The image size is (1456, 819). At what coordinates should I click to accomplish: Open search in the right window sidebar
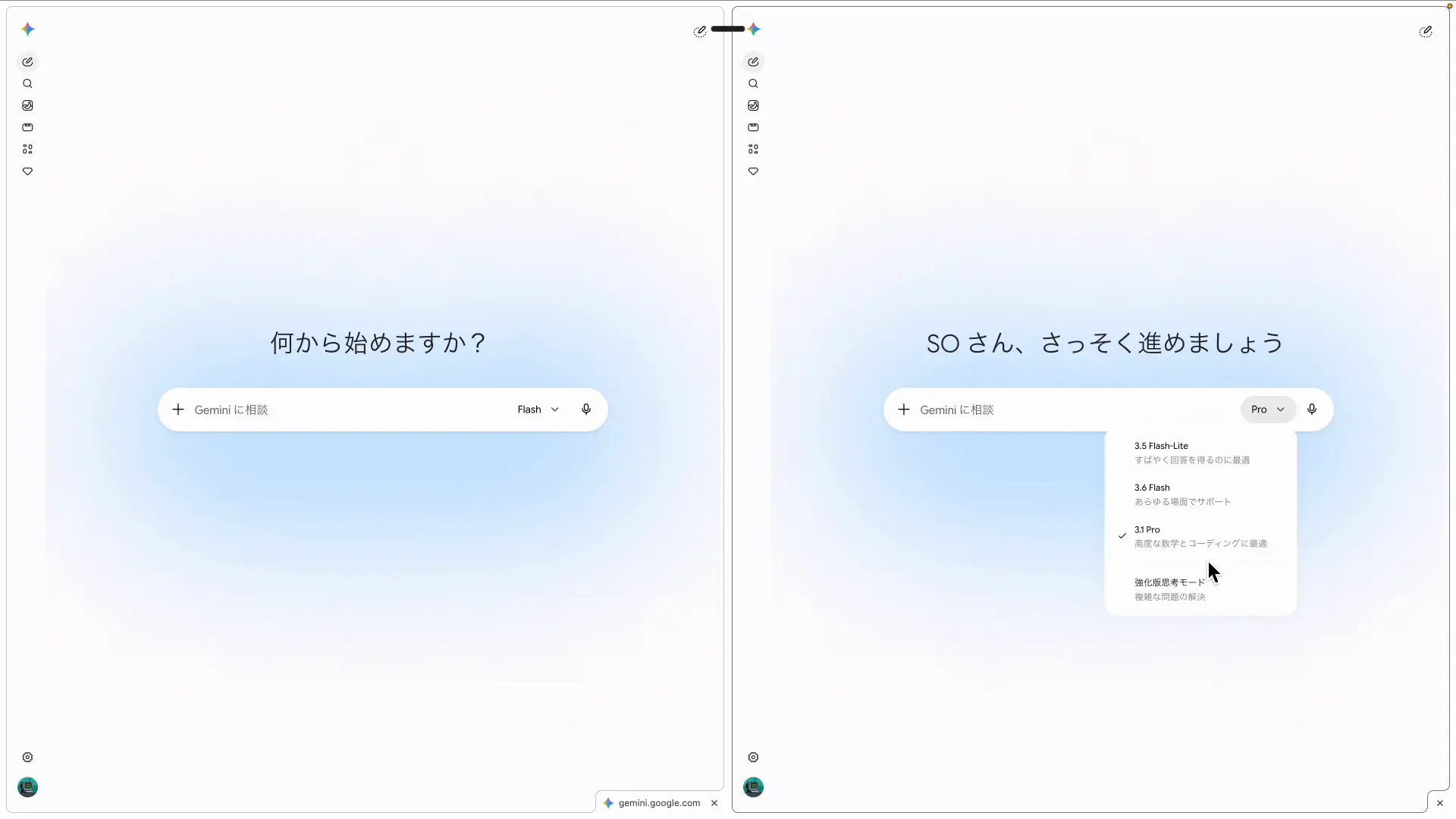(x=754, y=84)
